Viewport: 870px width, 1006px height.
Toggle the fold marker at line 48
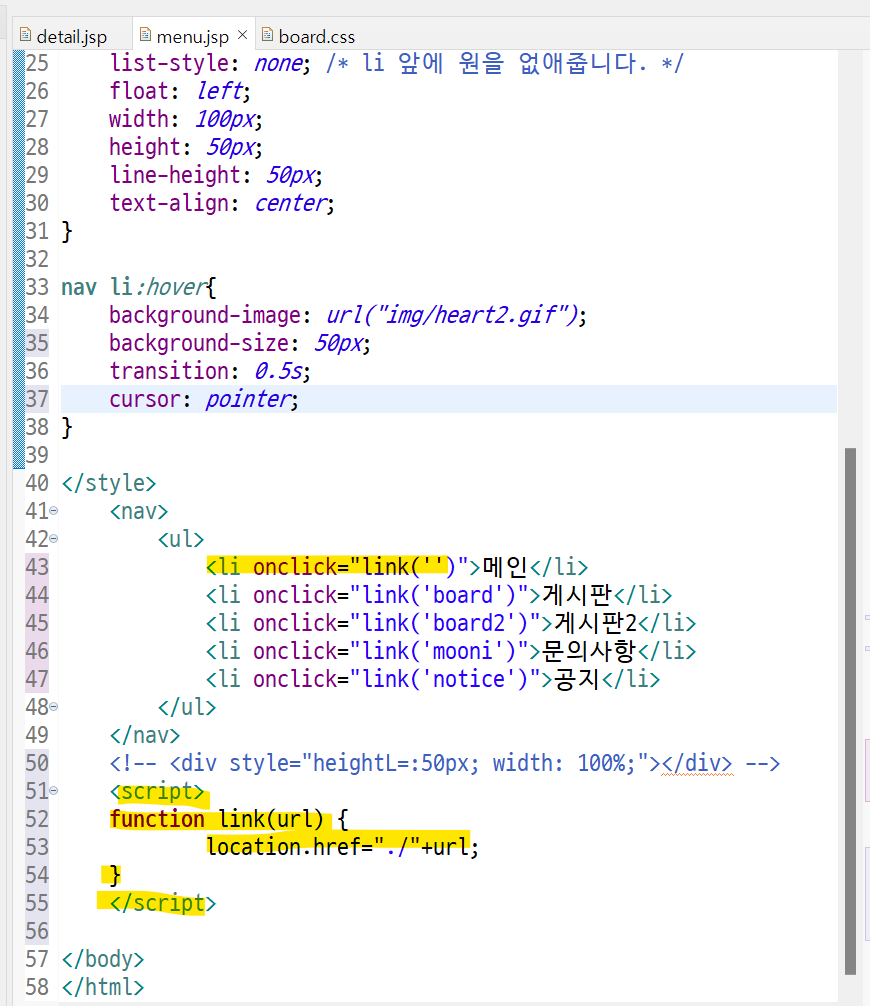pyautogui.click(x=54, y=707)
